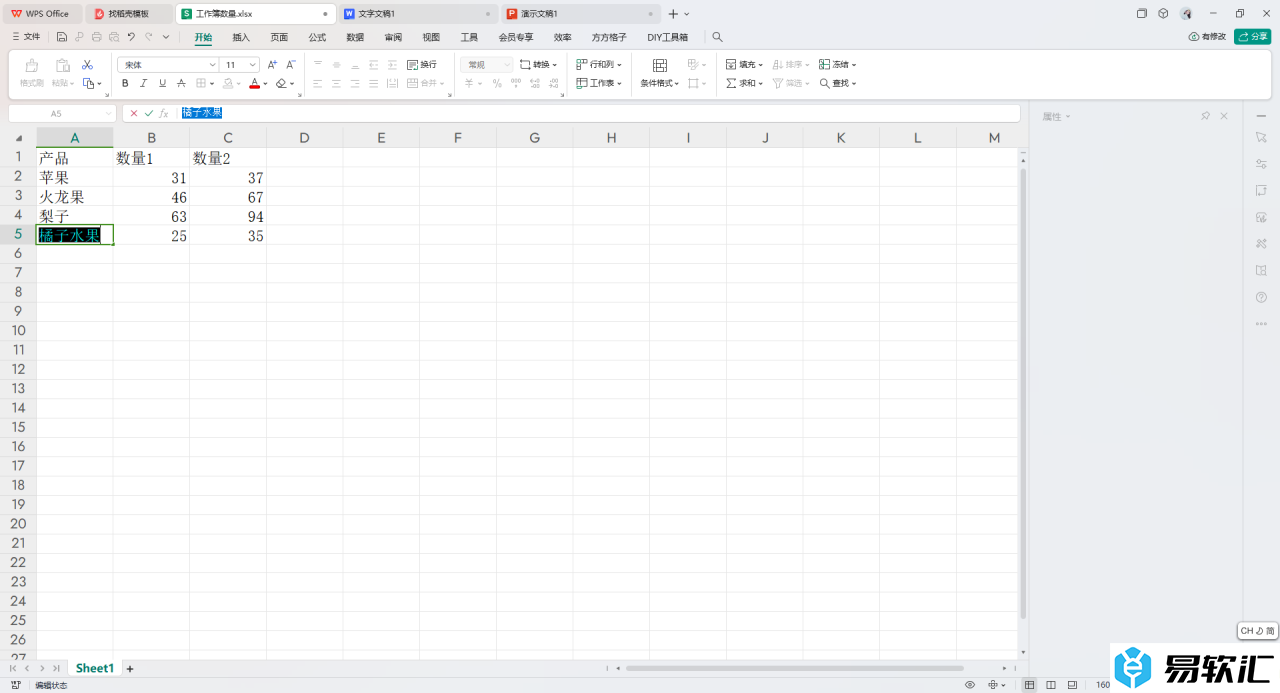Click the Cut scissors icon
Viewport: 1280px width, 693px height.
(87, 65)
